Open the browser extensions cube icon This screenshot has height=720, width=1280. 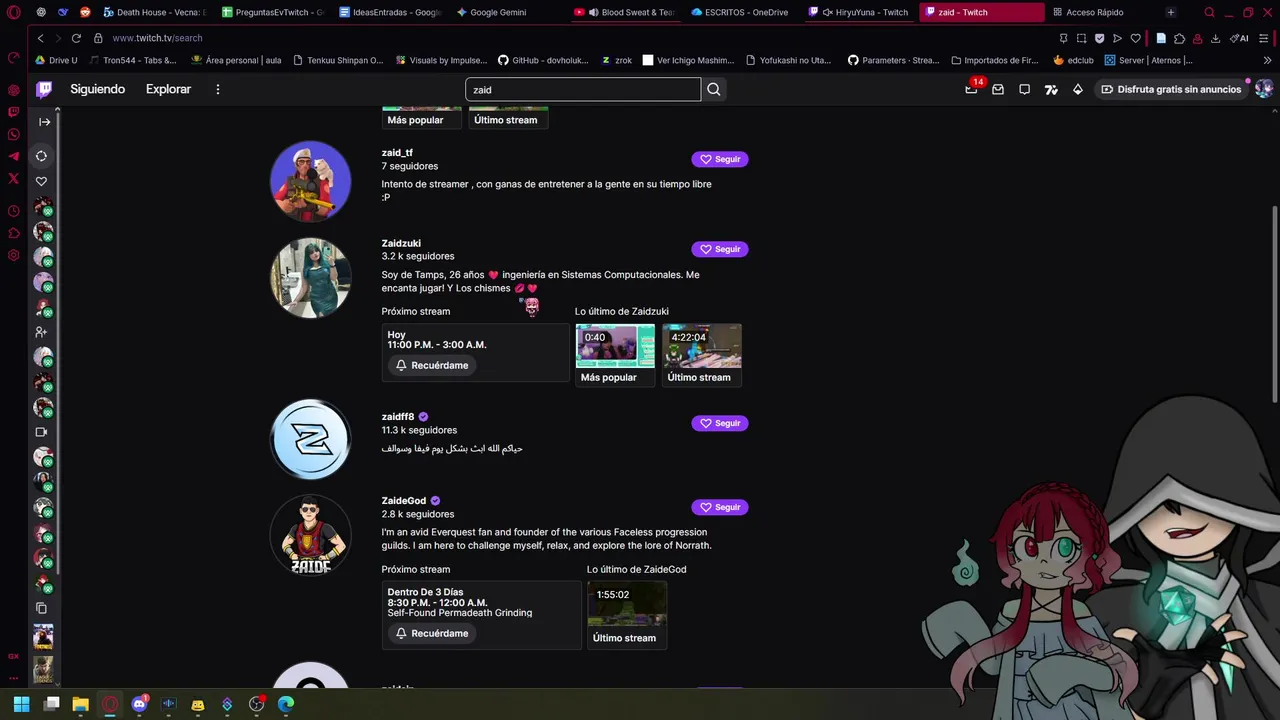(1179, 38)
